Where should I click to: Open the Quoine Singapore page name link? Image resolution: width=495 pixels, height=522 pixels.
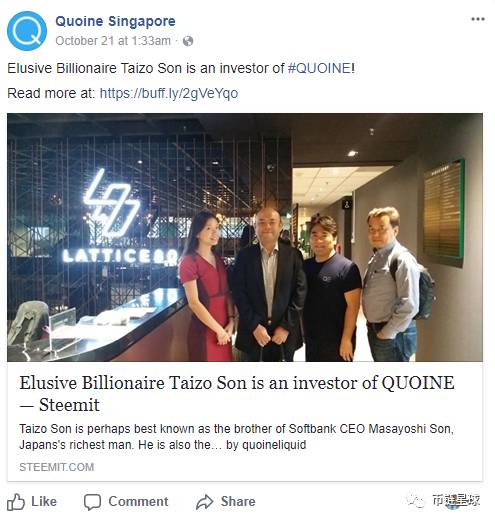tap(115, 21)
